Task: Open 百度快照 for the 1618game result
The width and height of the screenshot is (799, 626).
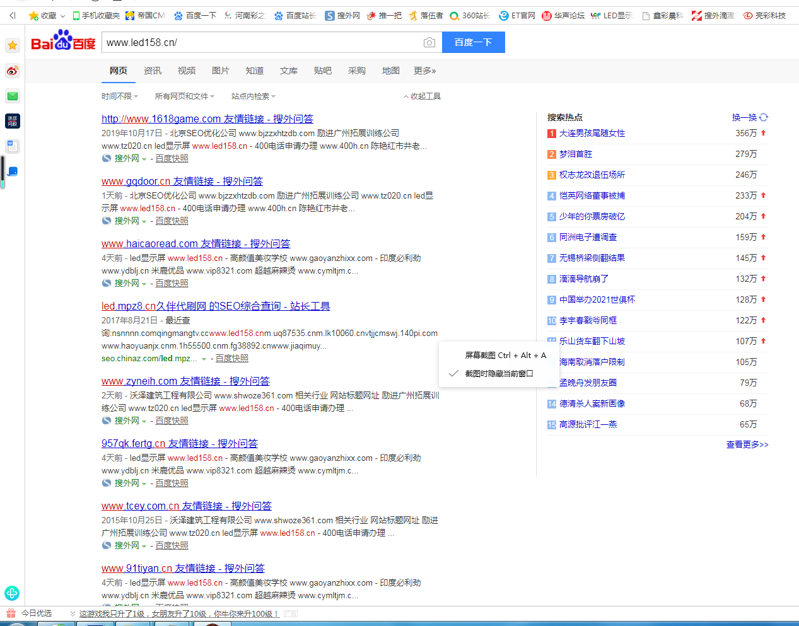Action: [172, 159]
